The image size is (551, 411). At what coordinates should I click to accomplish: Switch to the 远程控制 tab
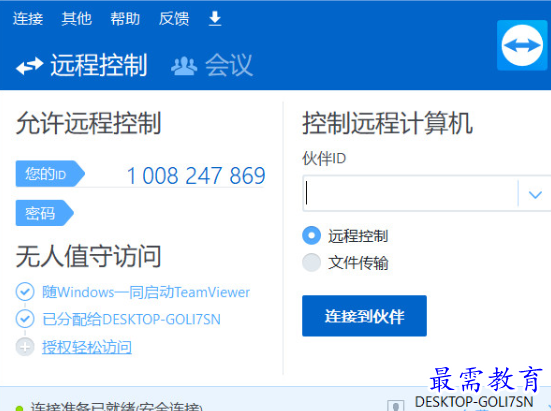(x=82, y=65)
